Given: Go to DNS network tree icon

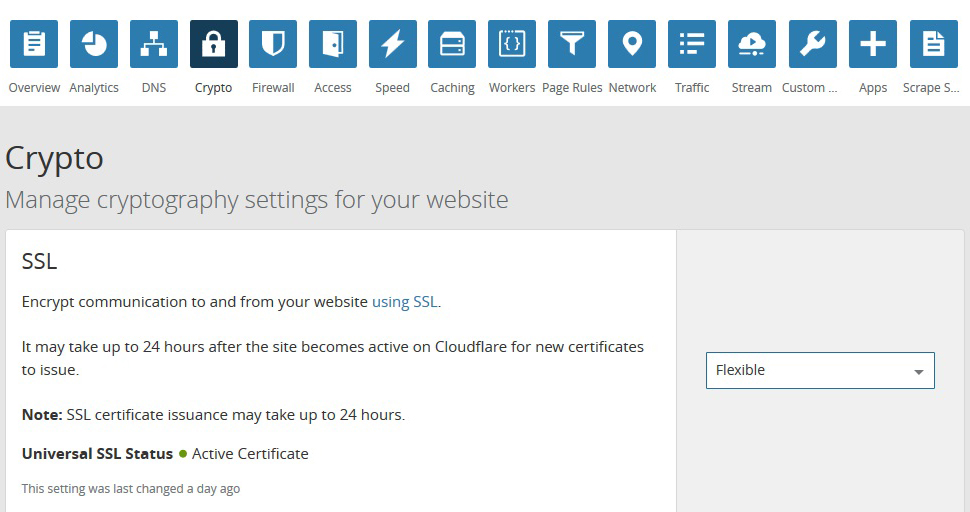Looking at the screenshot, I should coord(154,44).
